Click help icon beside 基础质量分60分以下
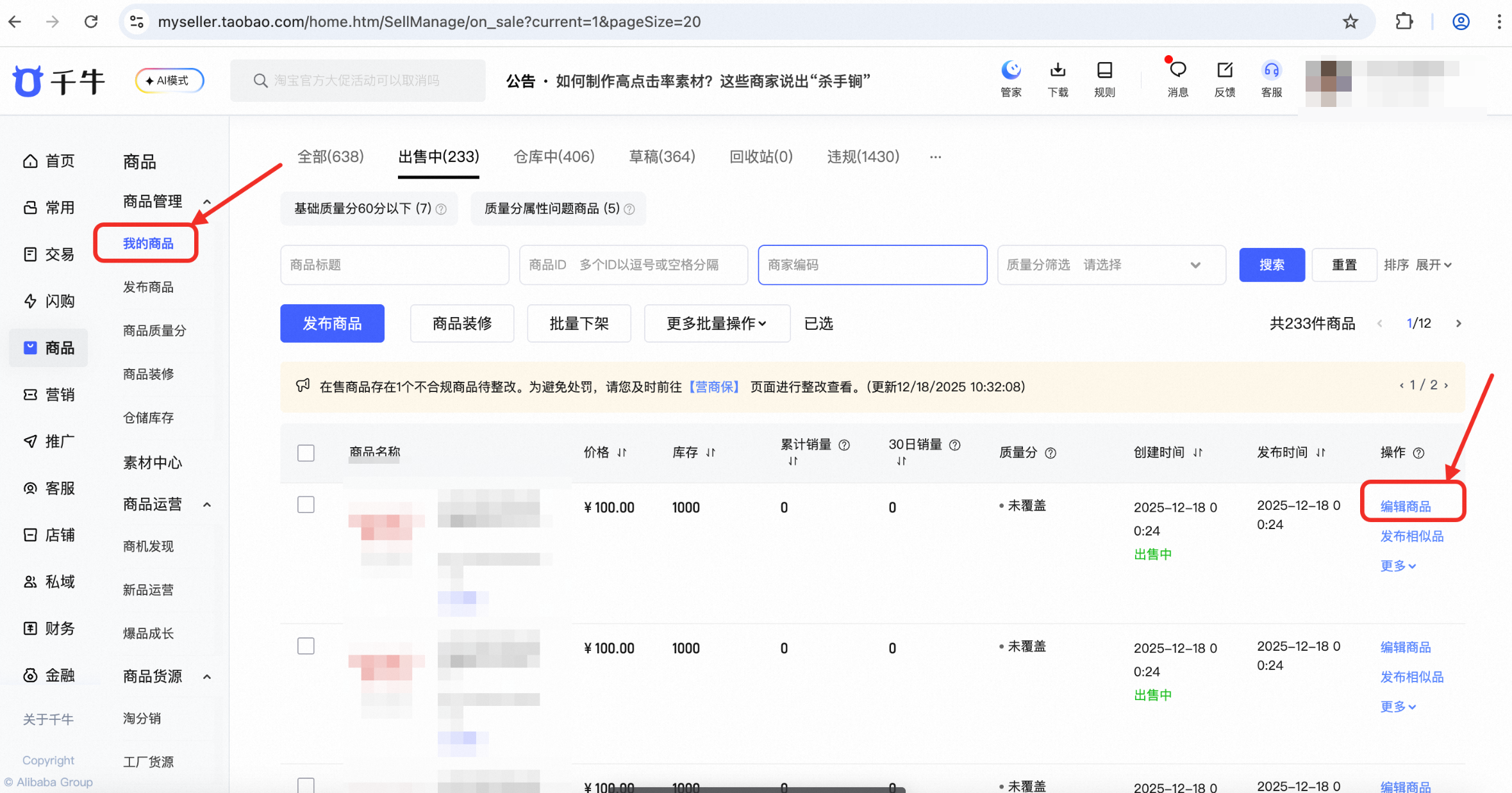This screenshot has height=793, width=1512. [x=441, y=209]
